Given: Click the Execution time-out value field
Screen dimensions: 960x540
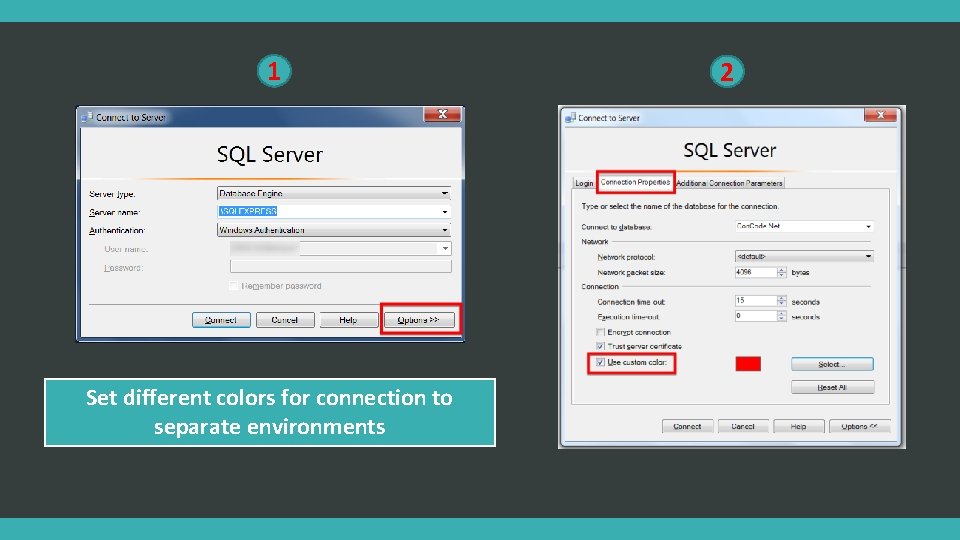Looking at the screenshot, I should point(756,316).
